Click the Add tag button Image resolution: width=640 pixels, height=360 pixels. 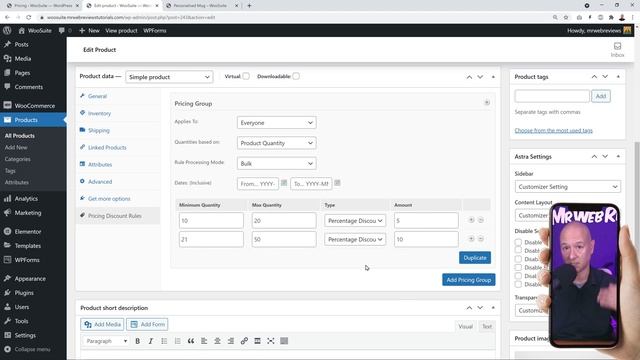(601, 96)
